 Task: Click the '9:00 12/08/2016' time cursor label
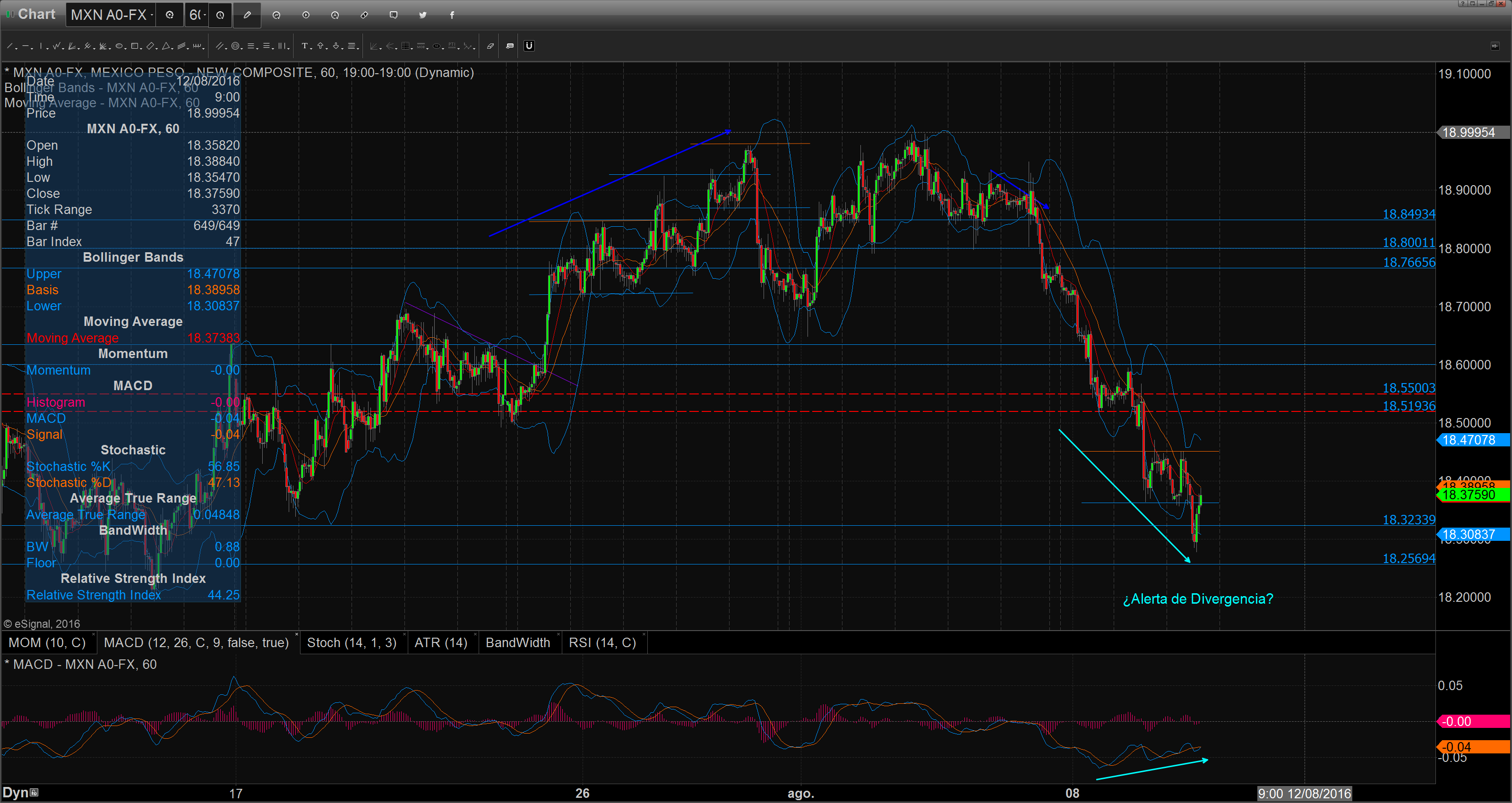(1304, 794)
